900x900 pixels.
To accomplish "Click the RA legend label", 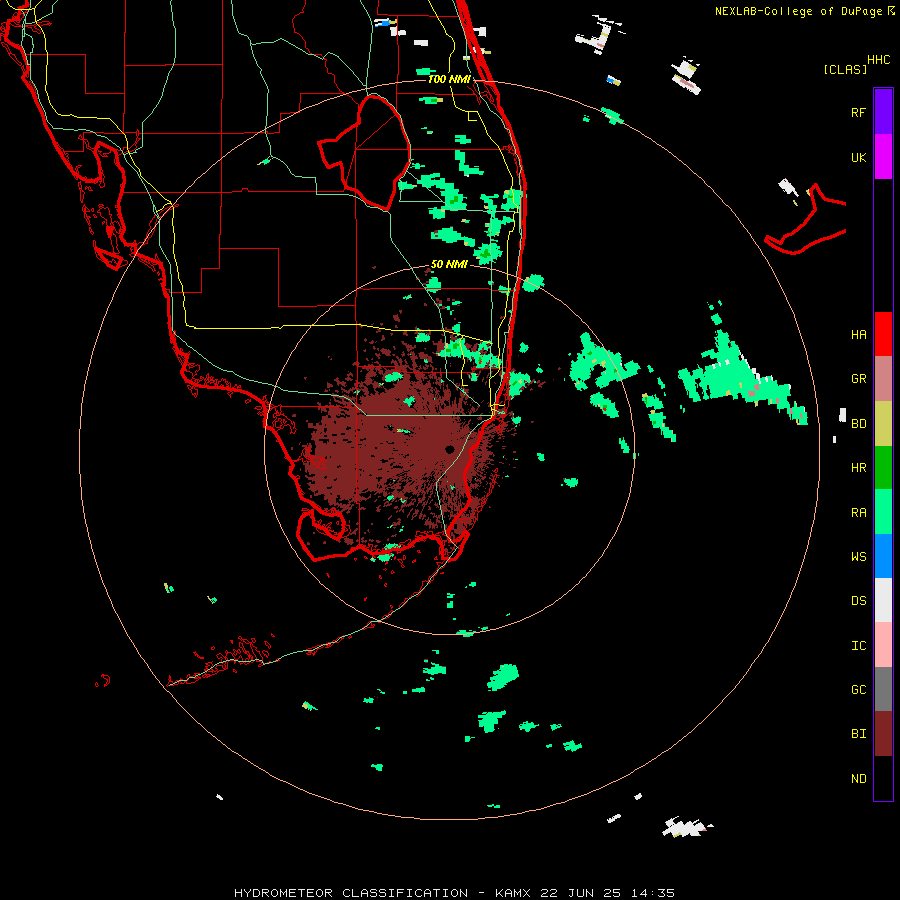I will tap(859, 513).
